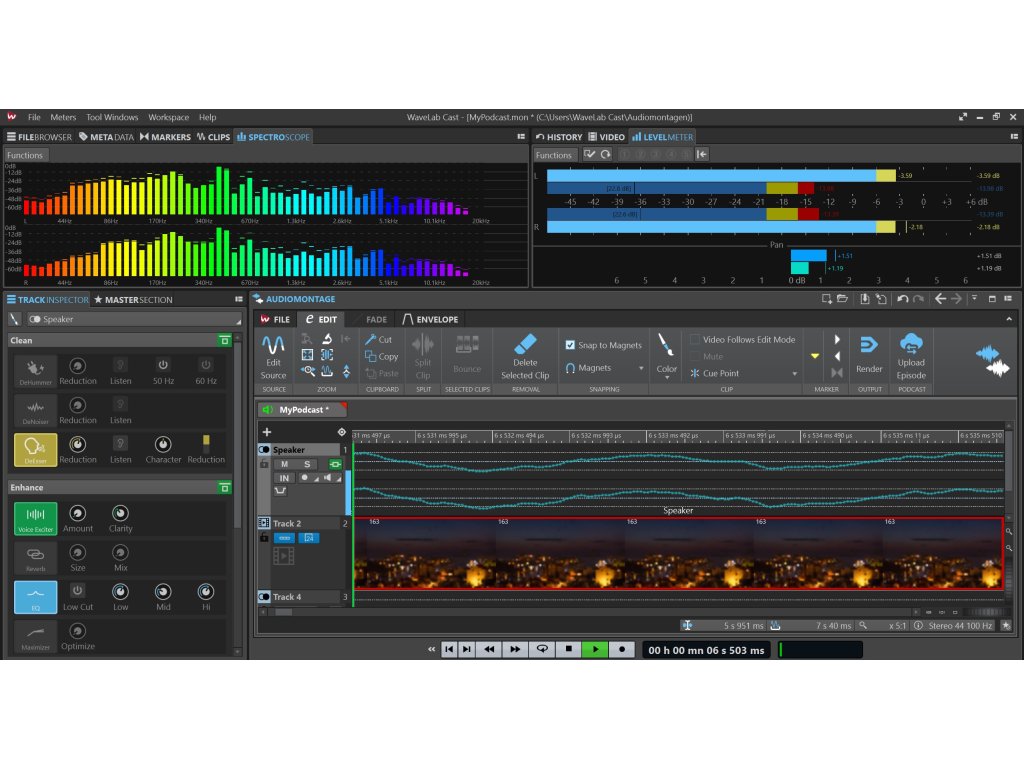This screenshot has width=1024, height=768.
Task: Toggle the Voice Exciter effect button
Action: 35,519
